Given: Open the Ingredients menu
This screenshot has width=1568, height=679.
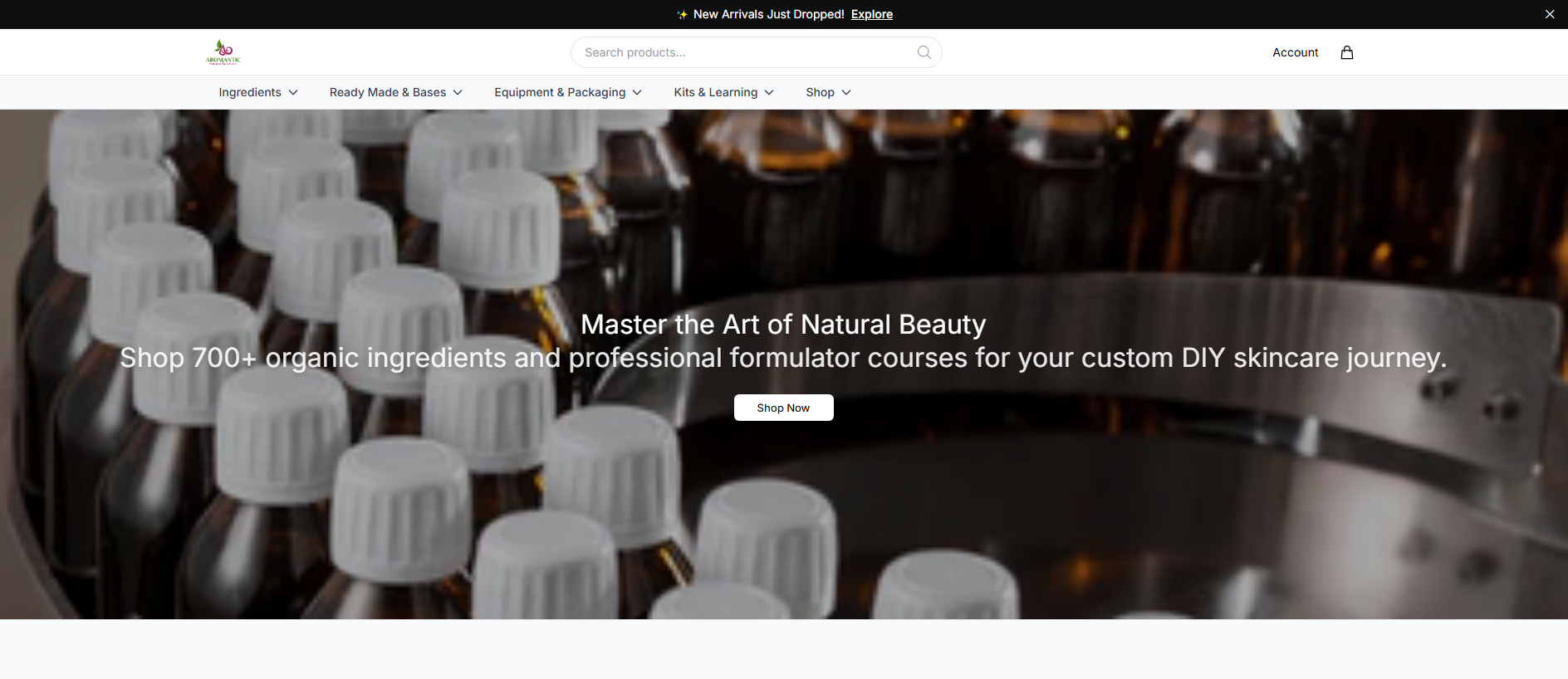Looking at the screenshot, I should pos(258,92).
